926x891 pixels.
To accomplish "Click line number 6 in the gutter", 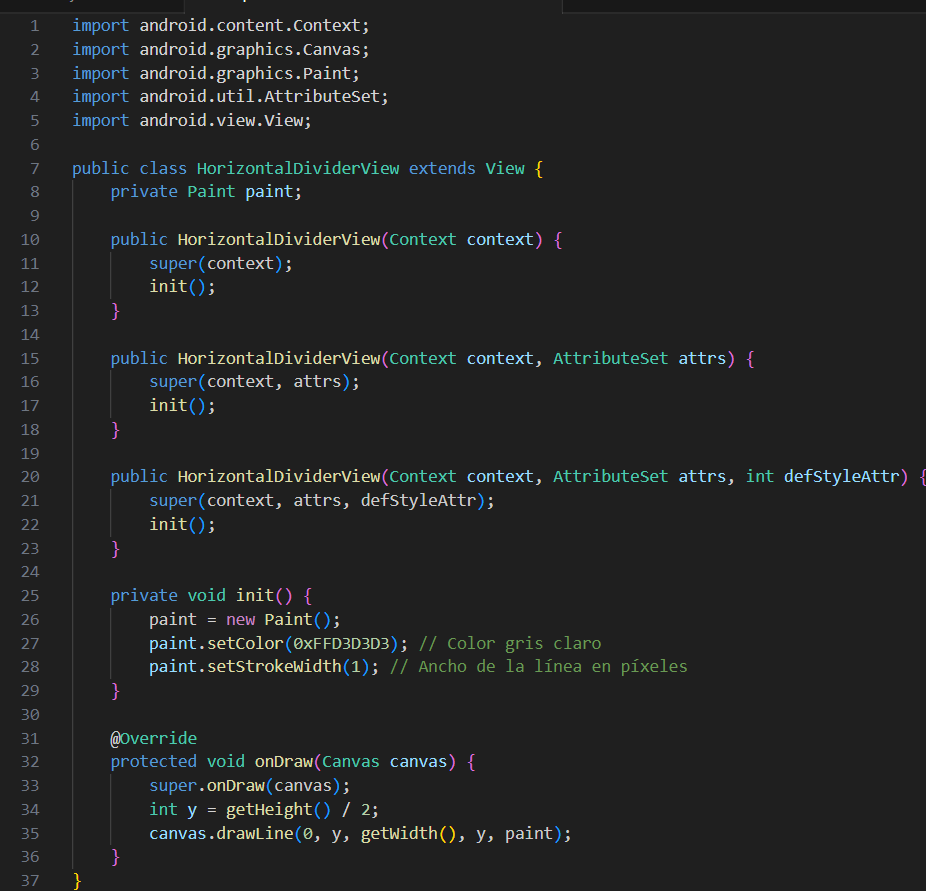I will coord(35,145).
